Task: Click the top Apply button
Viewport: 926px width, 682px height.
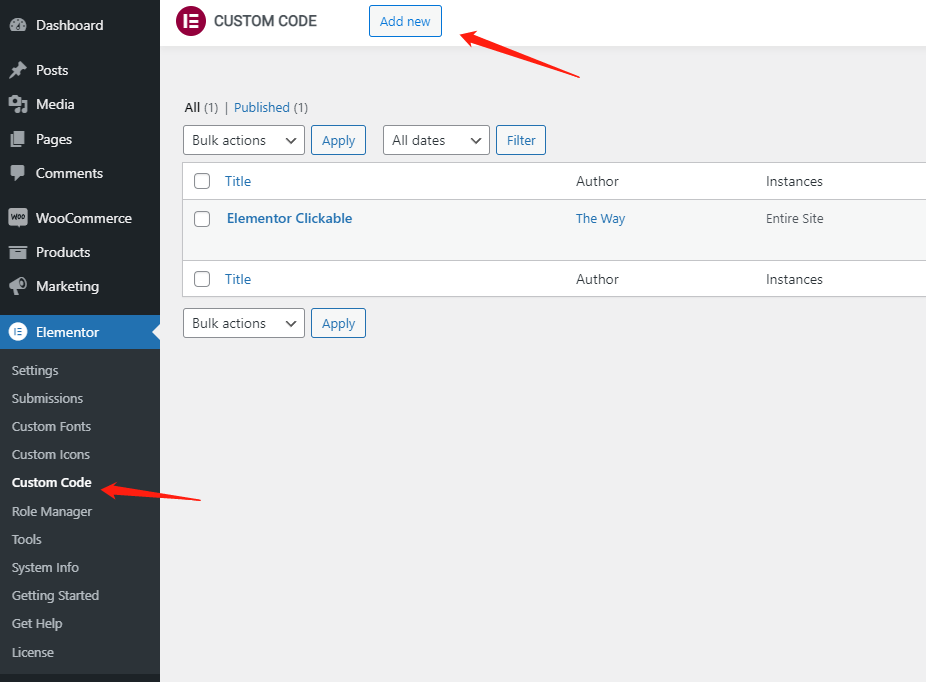Action: click(x=338, y=140)
